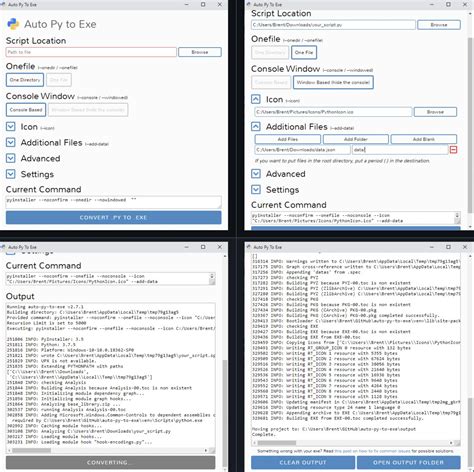Collapse Additional Files section in top-right window
Viewport: 474px width, 472px height.
click(256, 127)
